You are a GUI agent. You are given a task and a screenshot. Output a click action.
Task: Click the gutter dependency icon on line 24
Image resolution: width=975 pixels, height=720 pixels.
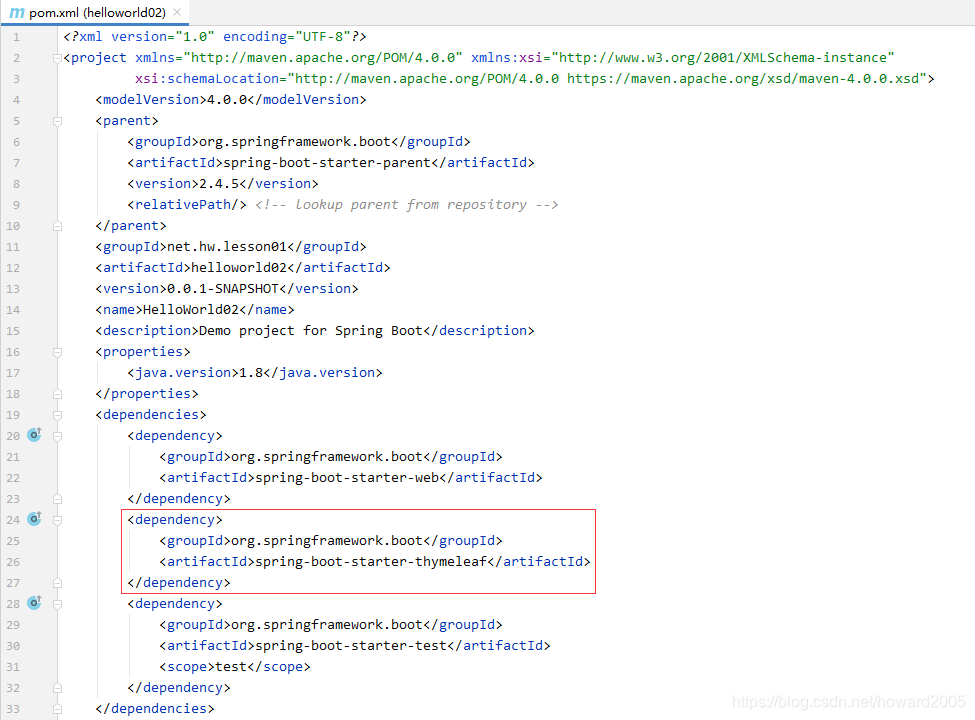coord(35,519)
